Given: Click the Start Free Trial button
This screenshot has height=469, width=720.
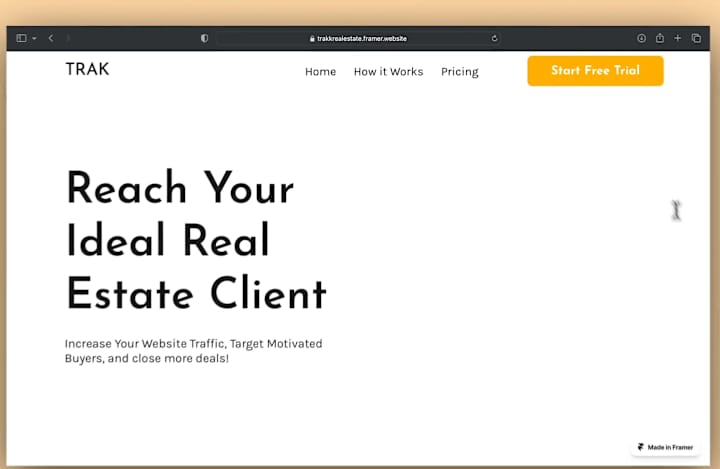Looking at the screenshot, I should pyautogui.click(x=596, y=71).
